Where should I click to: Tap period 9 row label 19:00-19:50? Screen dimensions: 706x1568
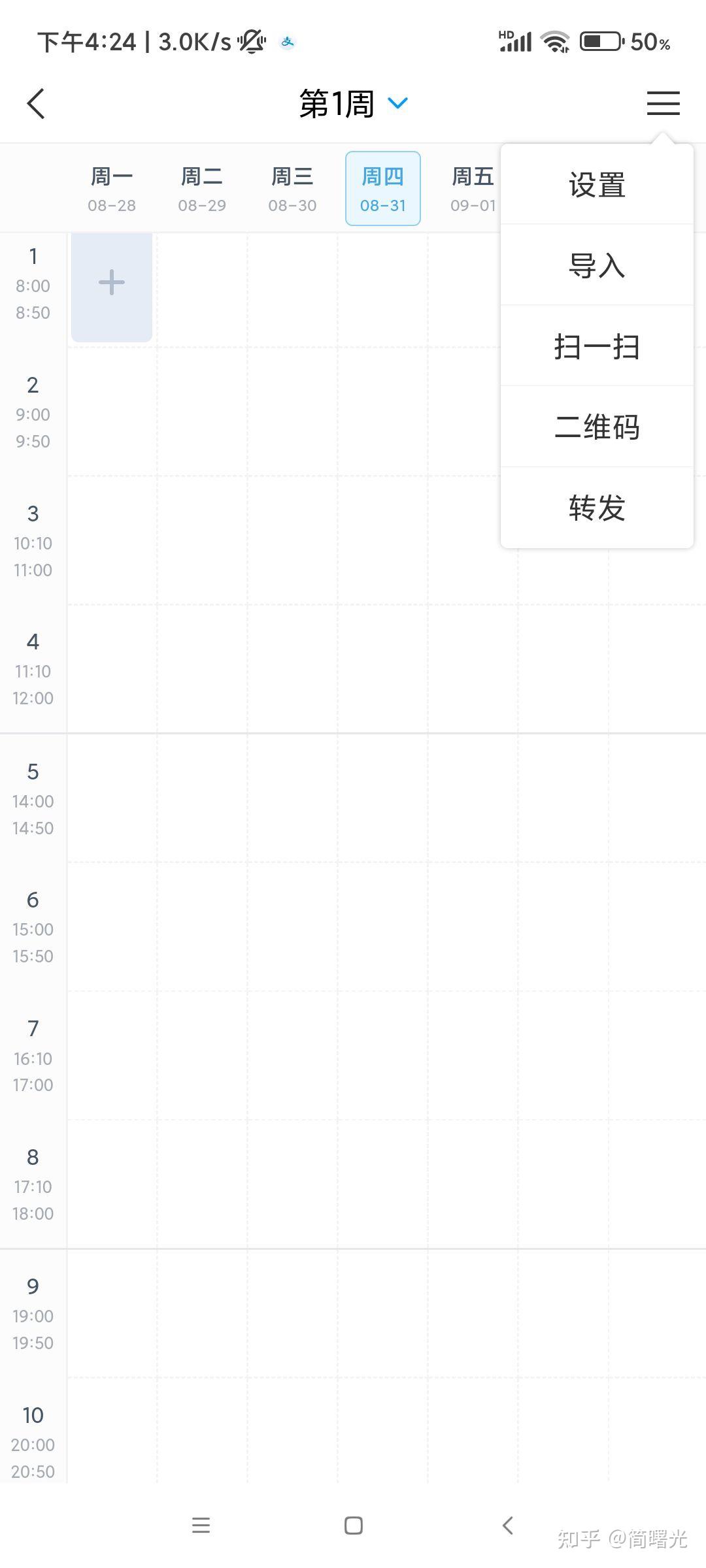pyautogui.click(x=33, y=1313)
